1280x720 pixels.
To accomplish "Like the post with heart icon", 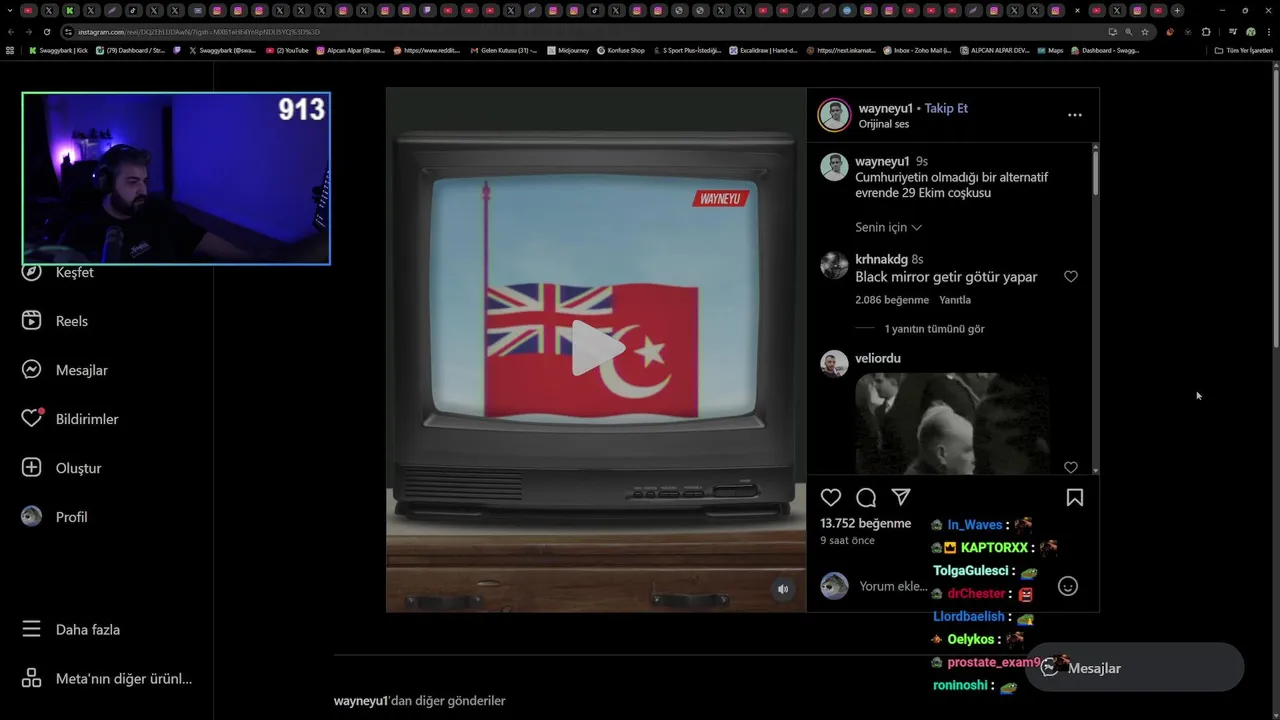I will click(x=831, y=497).
